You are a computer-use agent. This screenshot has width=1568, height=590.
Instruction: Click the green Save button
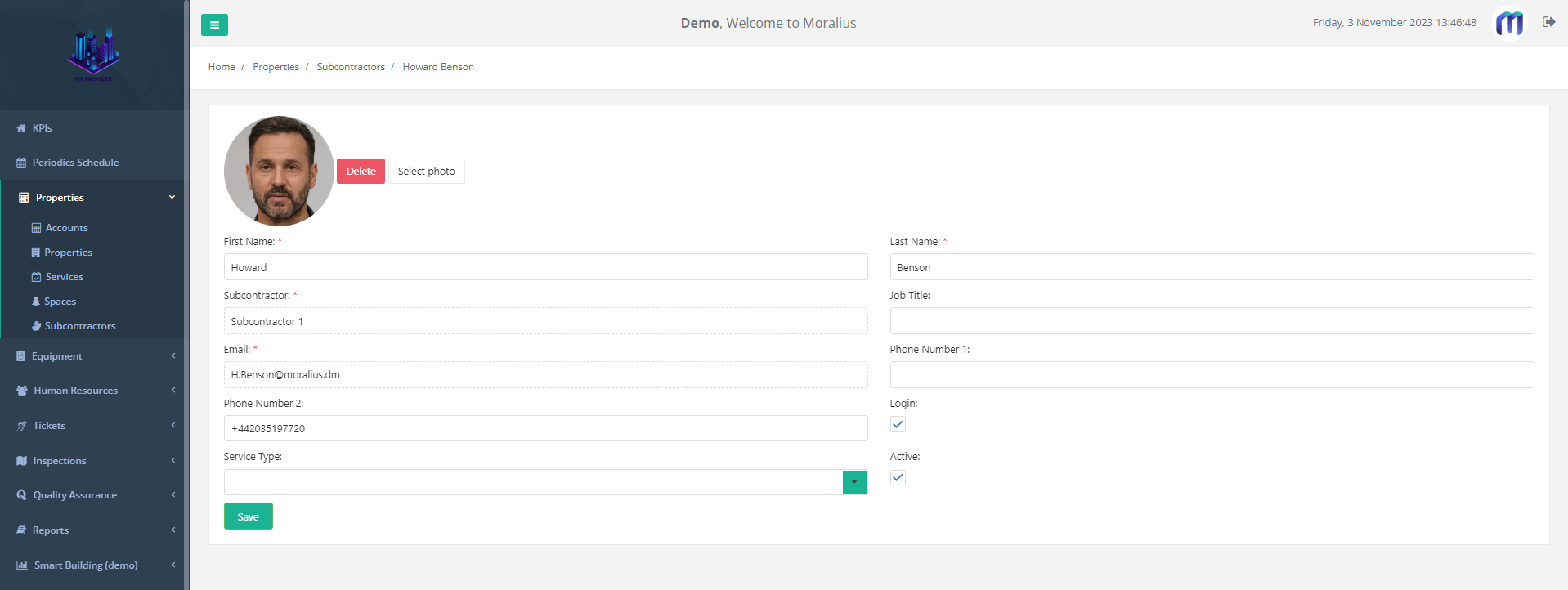[249, 516]
